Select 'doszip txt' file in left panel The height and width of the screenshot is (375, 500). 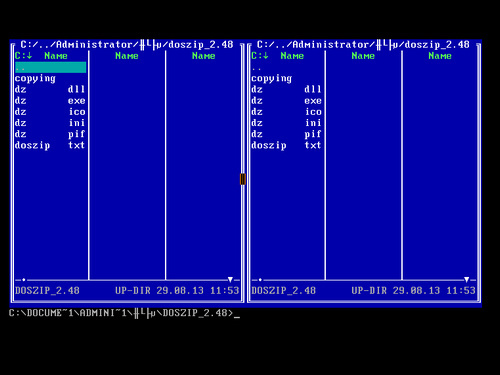click(50, 145)
